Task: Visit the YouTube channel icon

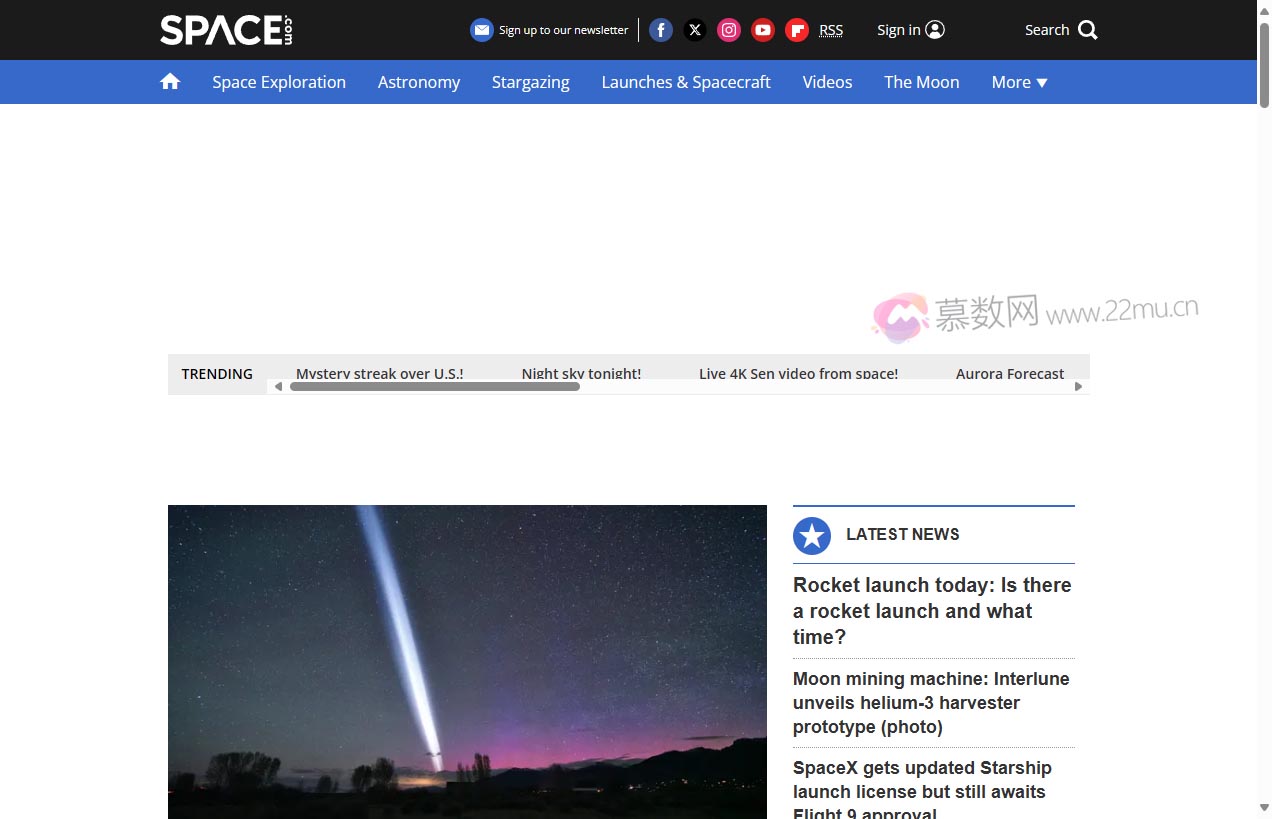Action: (762, 29)
